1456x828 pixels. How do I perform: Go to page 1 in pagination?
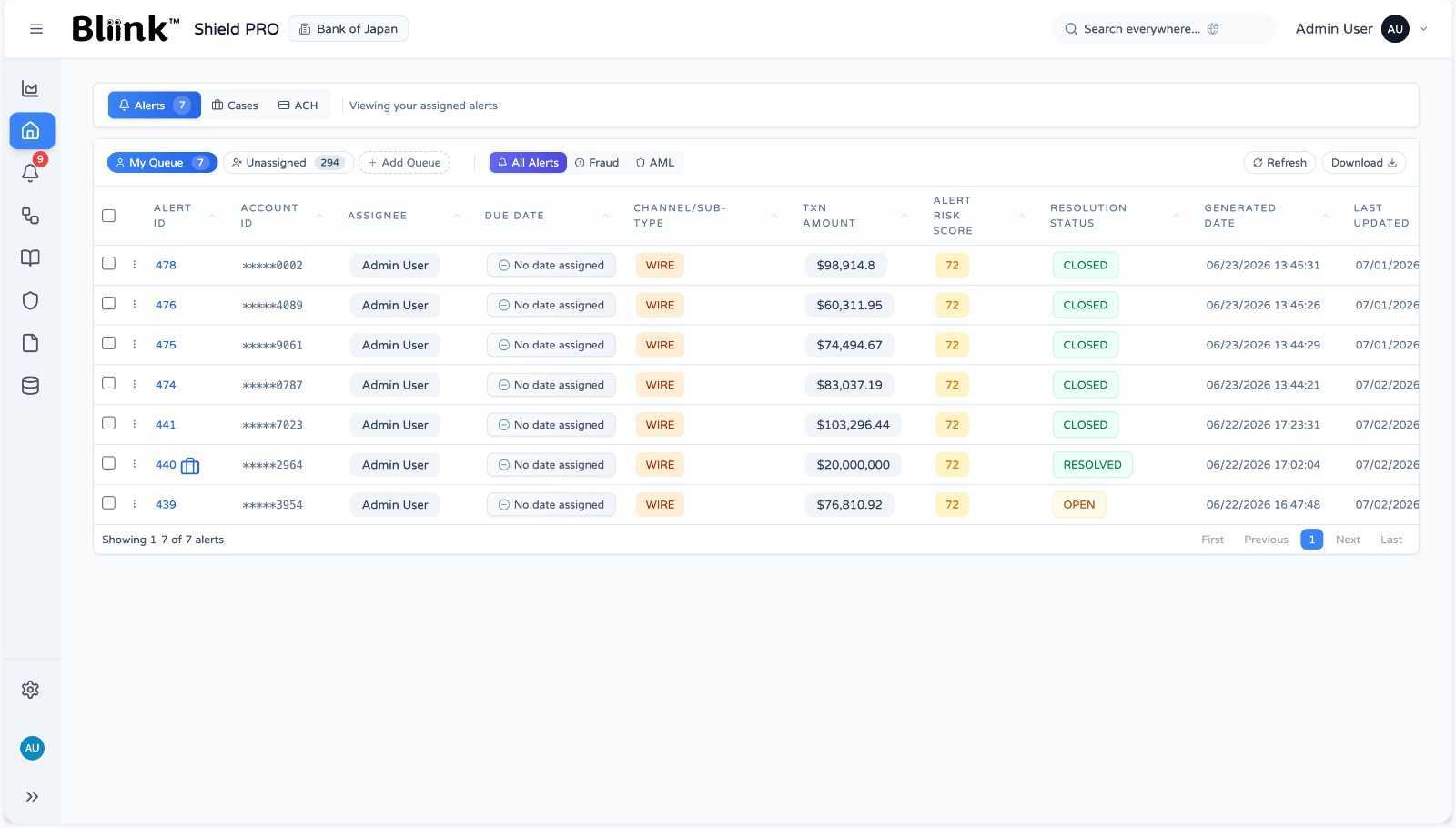coord(1312,540)
